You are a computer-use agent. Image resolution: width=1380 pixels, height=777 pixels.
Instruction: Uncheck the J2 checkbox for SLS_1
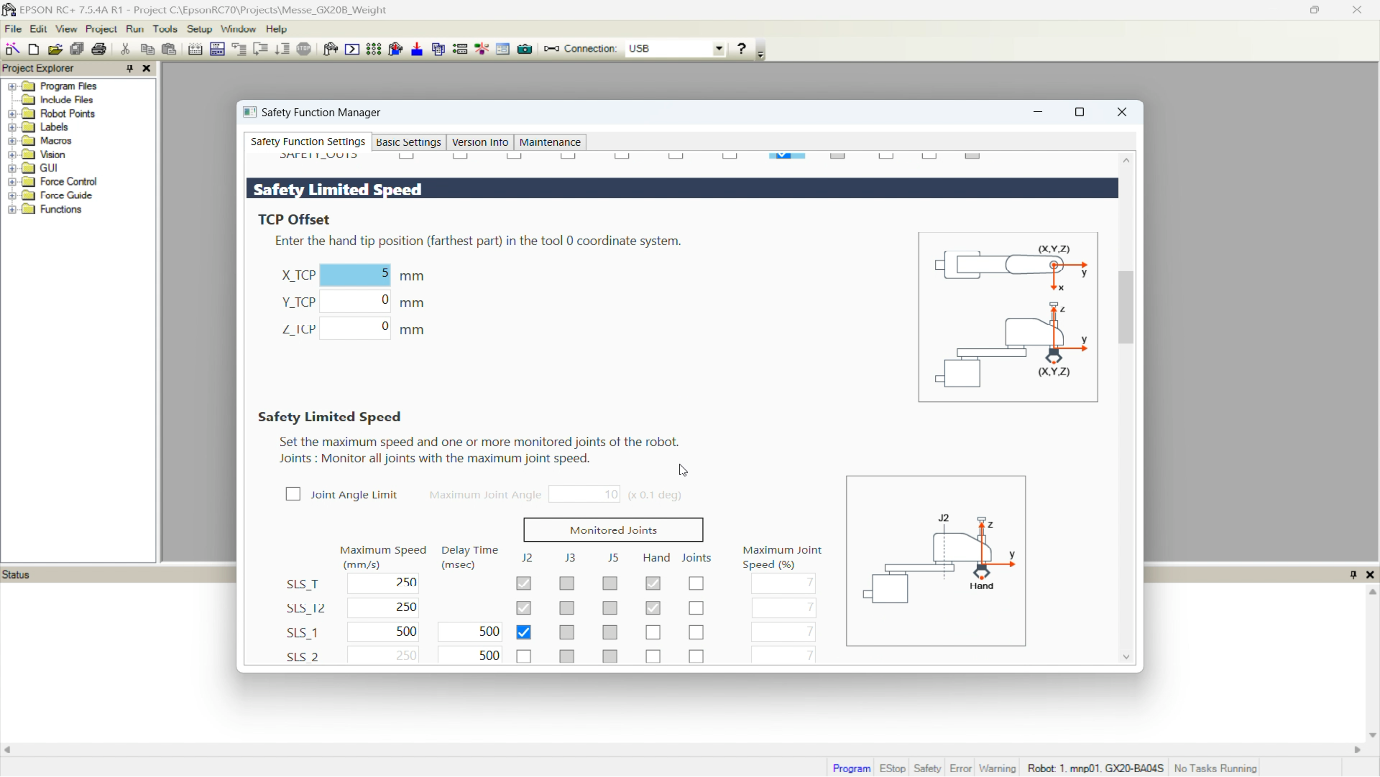click(524, 632)
